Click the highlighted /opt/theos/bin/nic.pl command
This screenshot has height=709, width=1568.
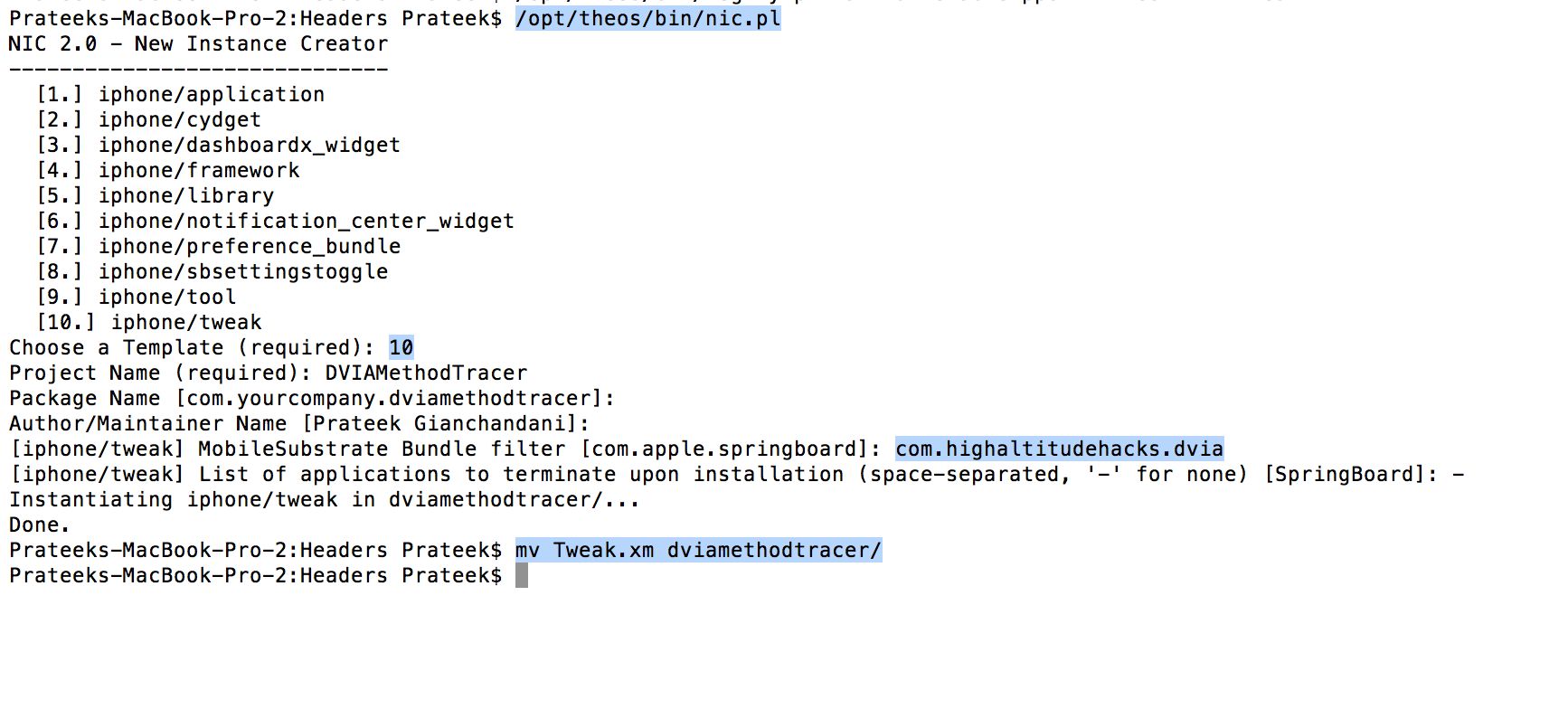pos(647,19)
